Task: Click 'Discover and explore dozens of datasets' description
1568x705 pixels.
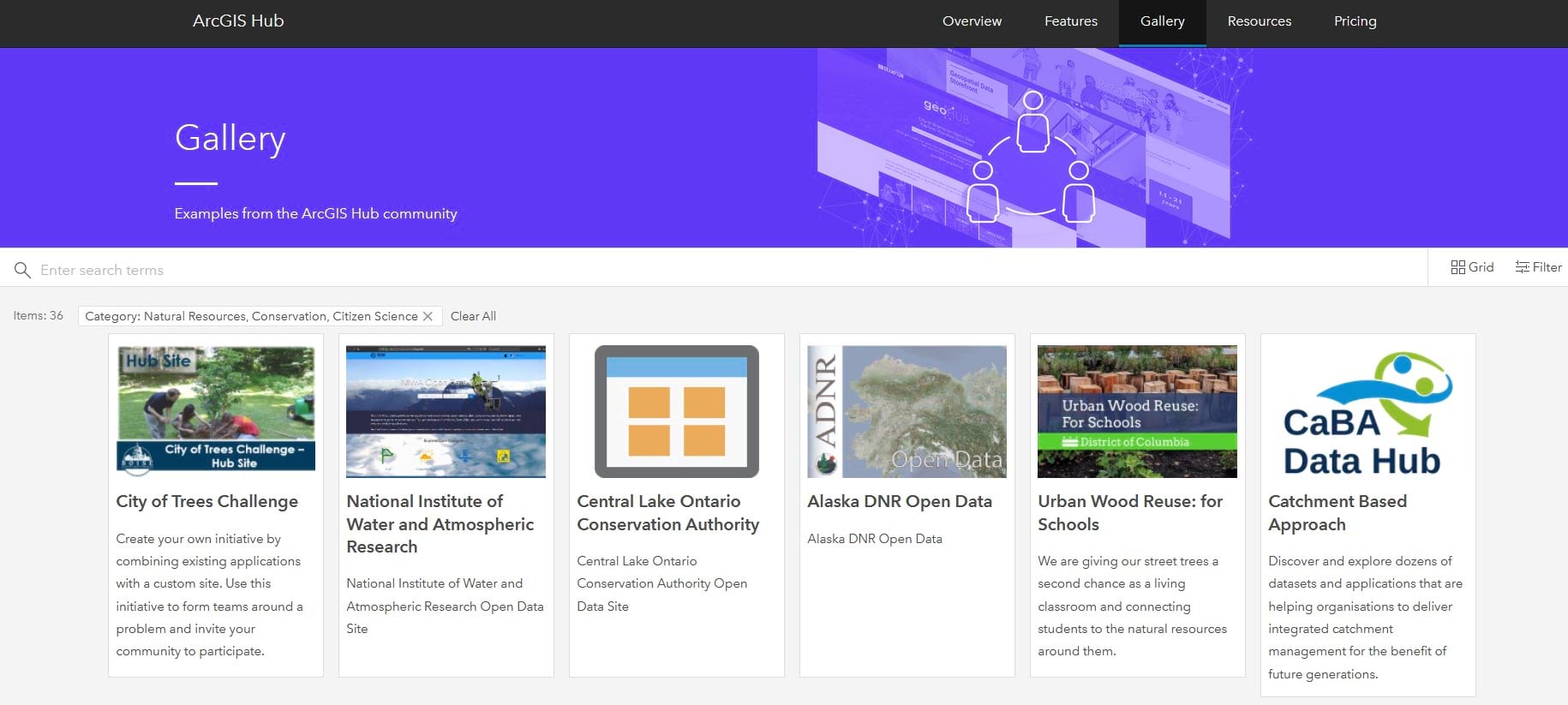Action: click(x=1366, y=618)
